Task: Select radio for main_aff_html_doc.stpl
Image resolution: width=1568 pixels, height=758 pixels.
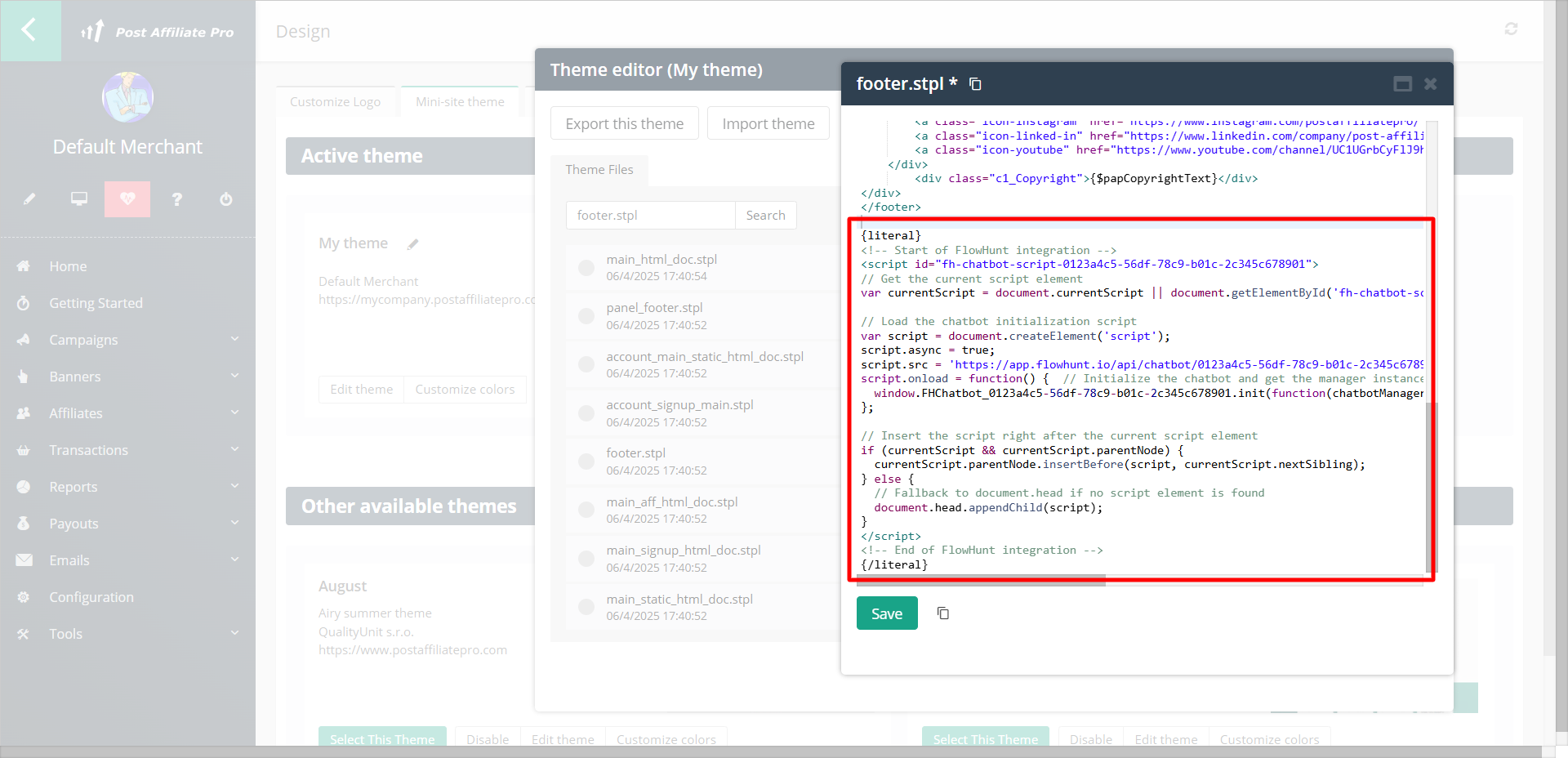Action: tap(586, 510)
